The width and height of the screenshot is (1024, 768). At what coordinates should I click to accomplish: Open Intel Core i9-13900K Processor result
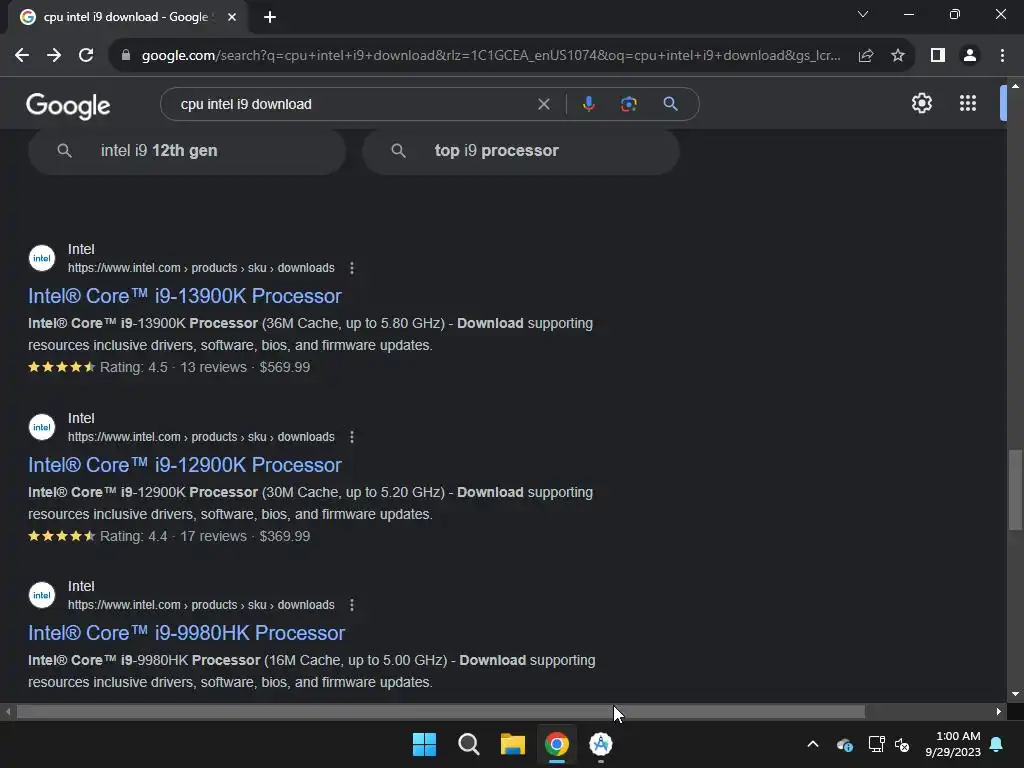(185, 296)
